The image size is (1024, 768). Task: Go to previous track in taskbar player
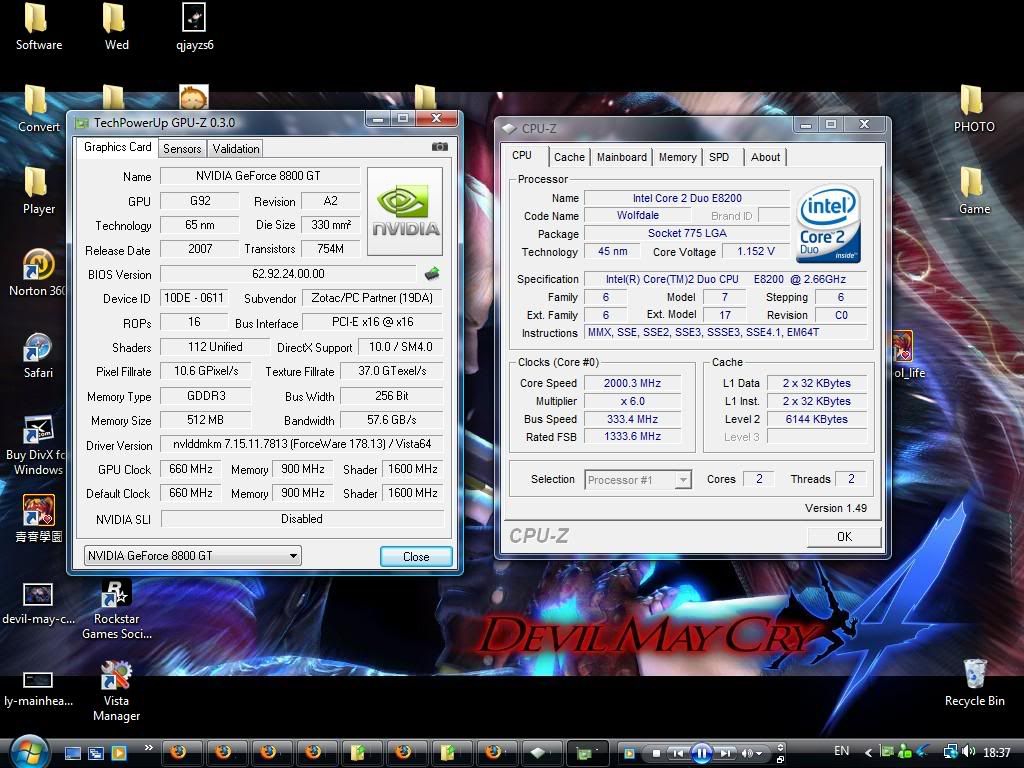[678, 753]
